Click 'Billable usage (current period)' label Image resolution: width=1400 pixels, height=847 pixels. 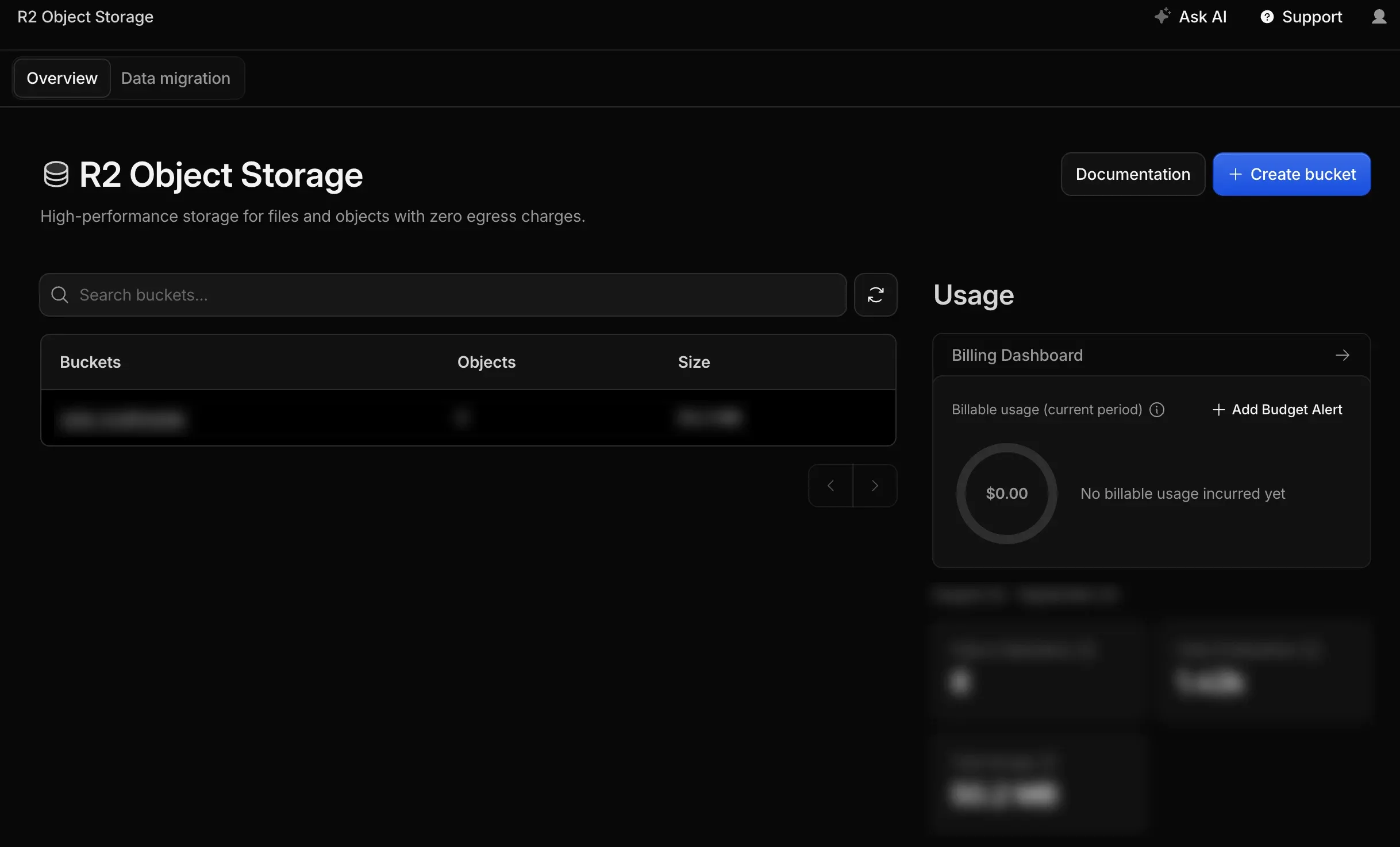[1047, 410]
